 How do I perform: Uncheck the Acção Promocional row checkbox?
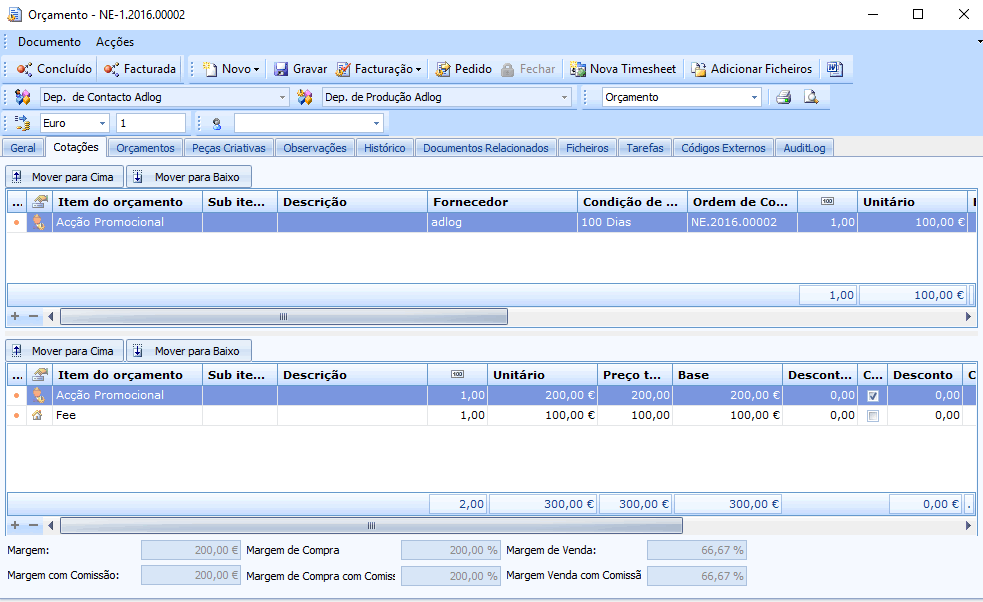click(873, 396)
